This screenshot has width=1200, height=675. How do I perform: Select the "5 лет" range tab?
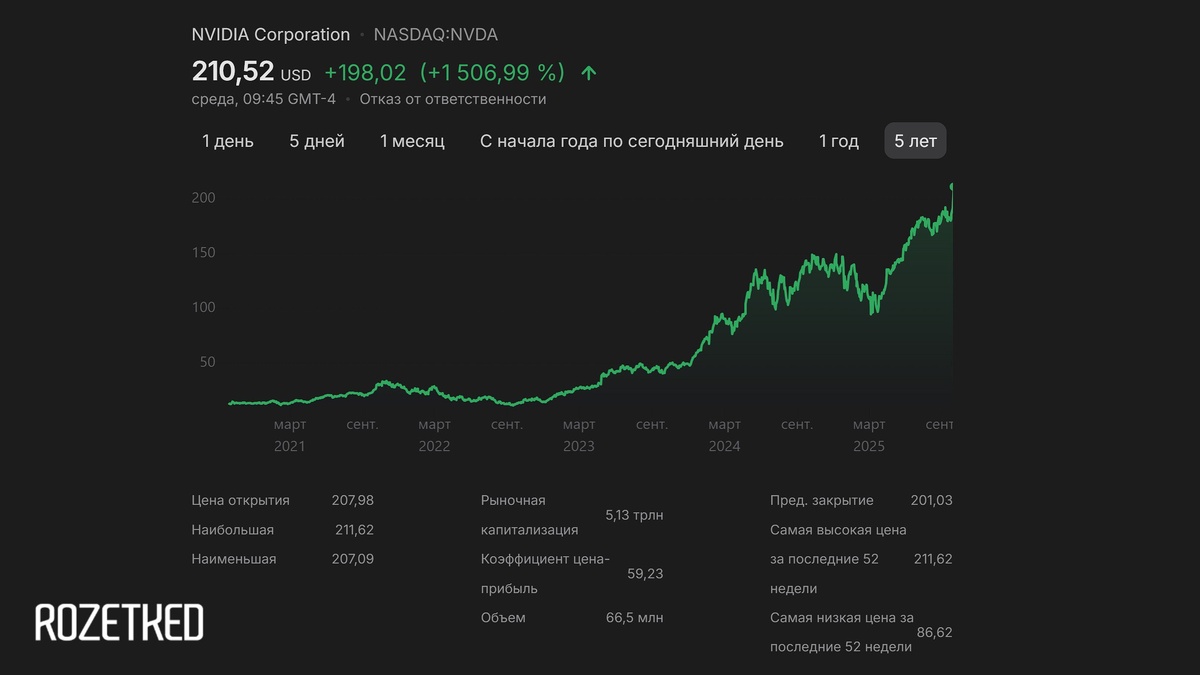(915, 141)
